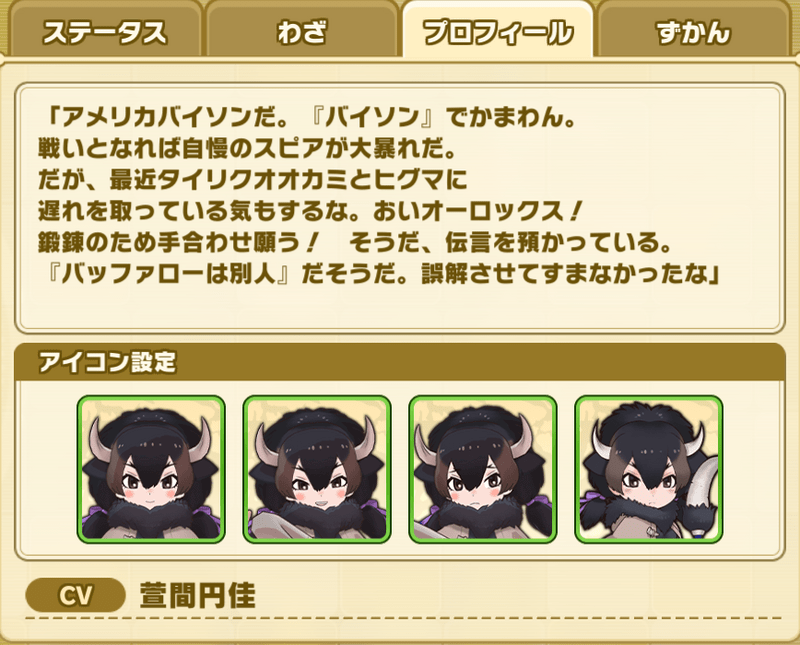Open the わざ tab
This screenshot has width=800, height=645.
[302, 32]
